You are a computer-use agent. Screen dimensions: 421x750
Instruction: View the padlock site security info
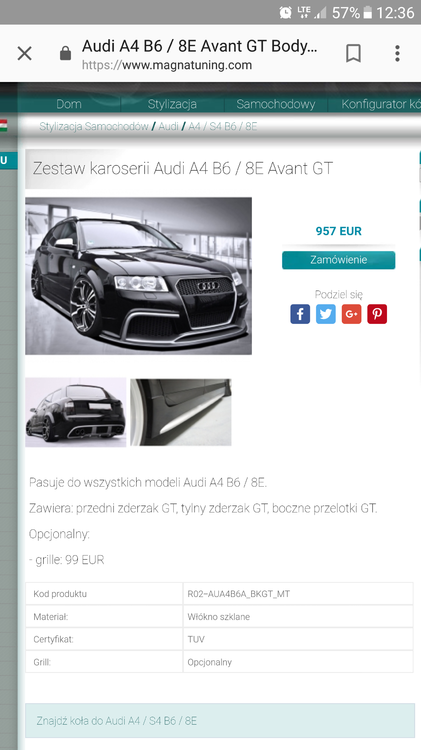pos(66,53)
